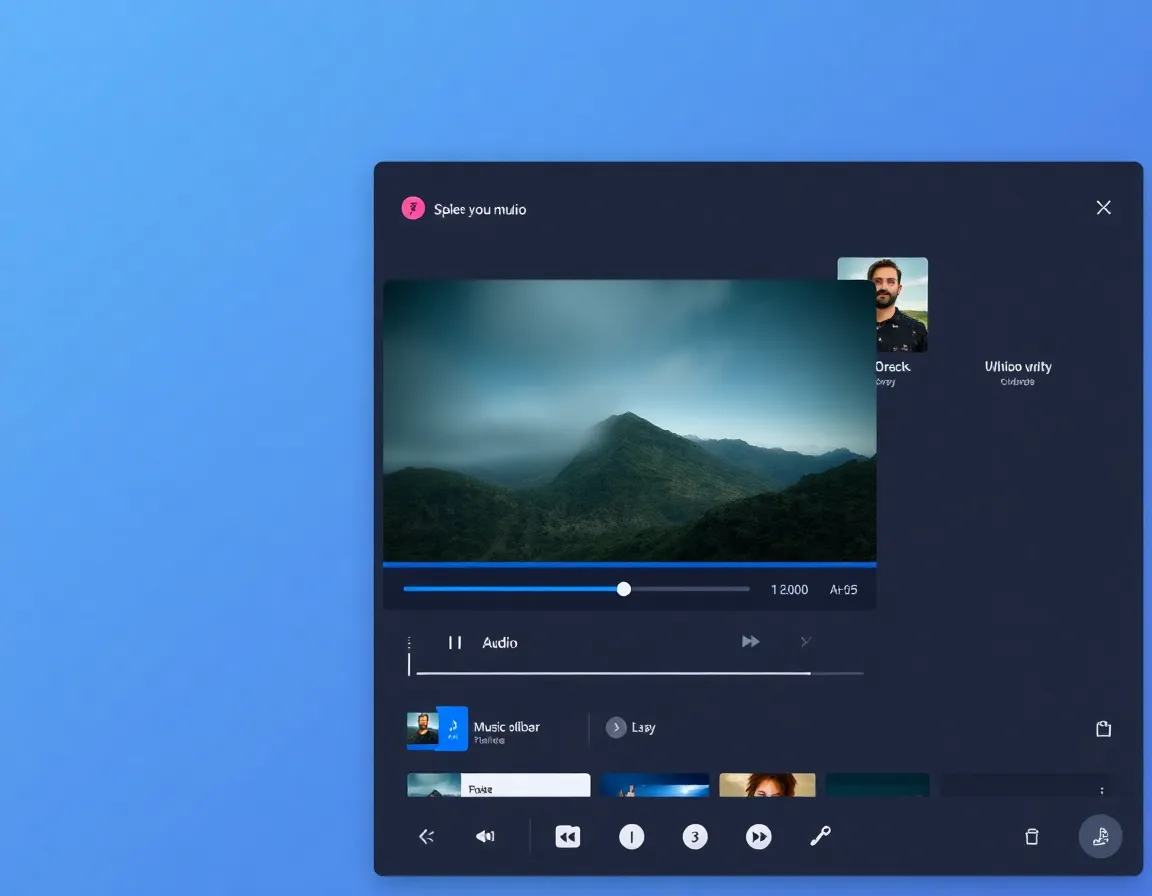Expand the Lasy chevron button
Screen dimensions: 1152x896
tap(616, 727)
